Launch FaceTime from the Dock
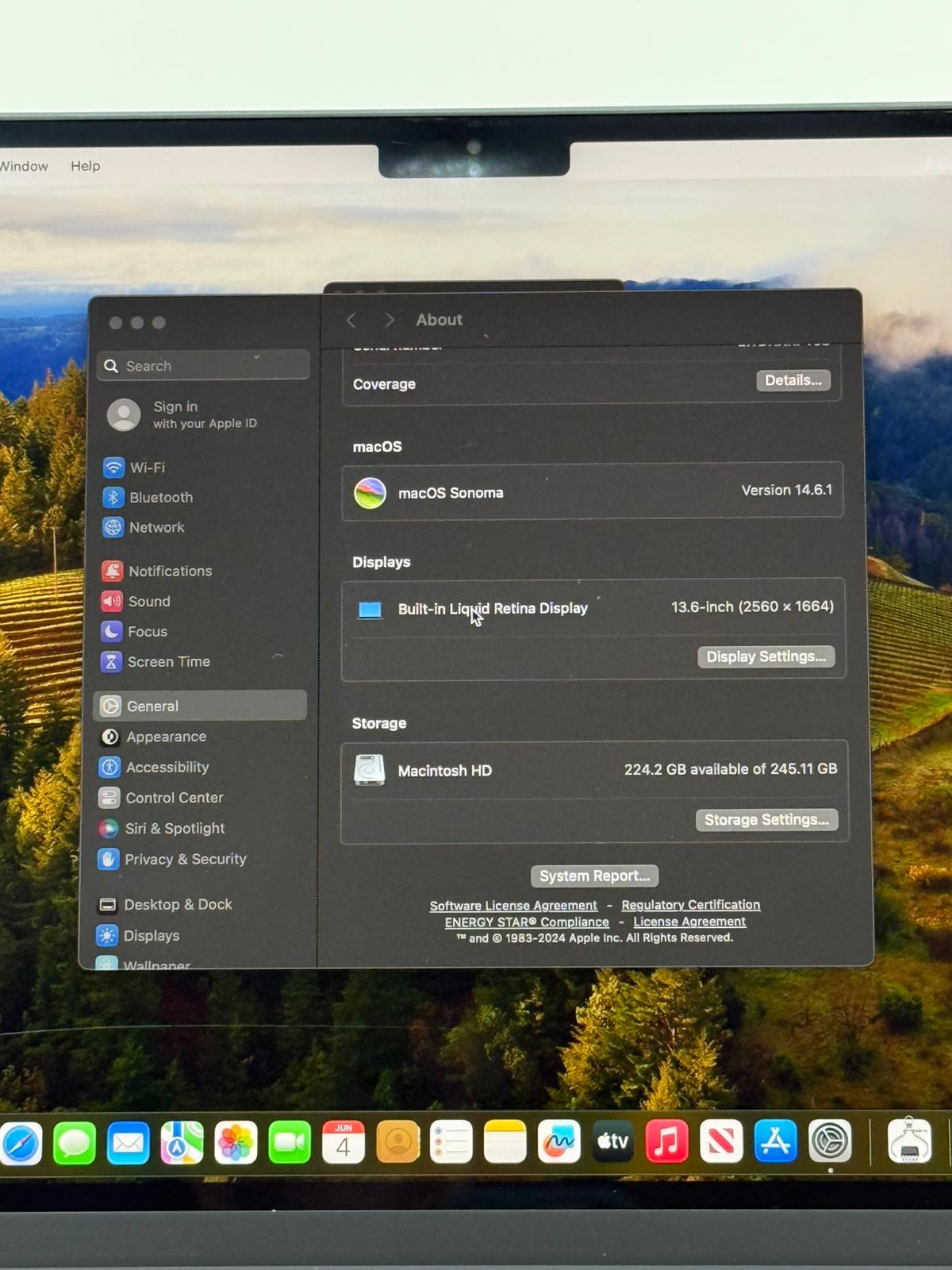The image size is (952, 1270). (290, 1143)
